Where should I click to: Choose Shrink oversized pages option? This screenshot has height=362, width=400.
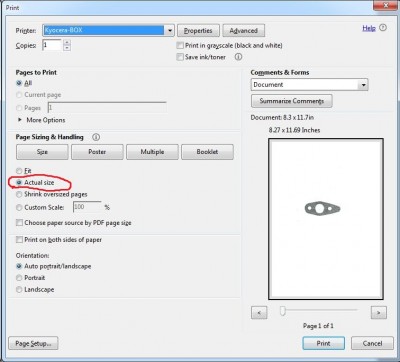click(x=19, y=194)
